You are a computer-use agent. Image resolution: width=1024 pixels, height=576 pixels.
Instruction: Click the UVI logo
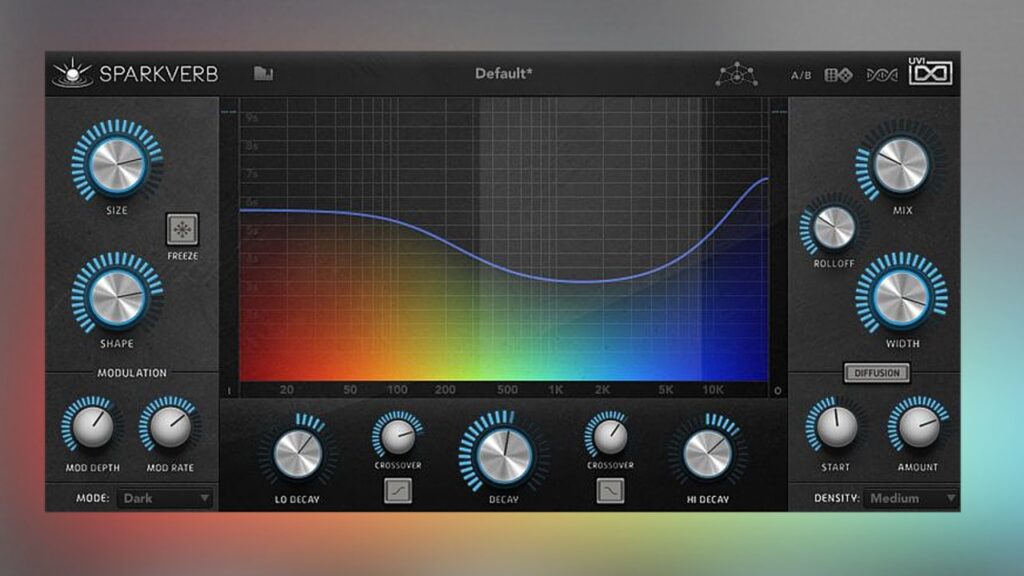coord(930,72)
